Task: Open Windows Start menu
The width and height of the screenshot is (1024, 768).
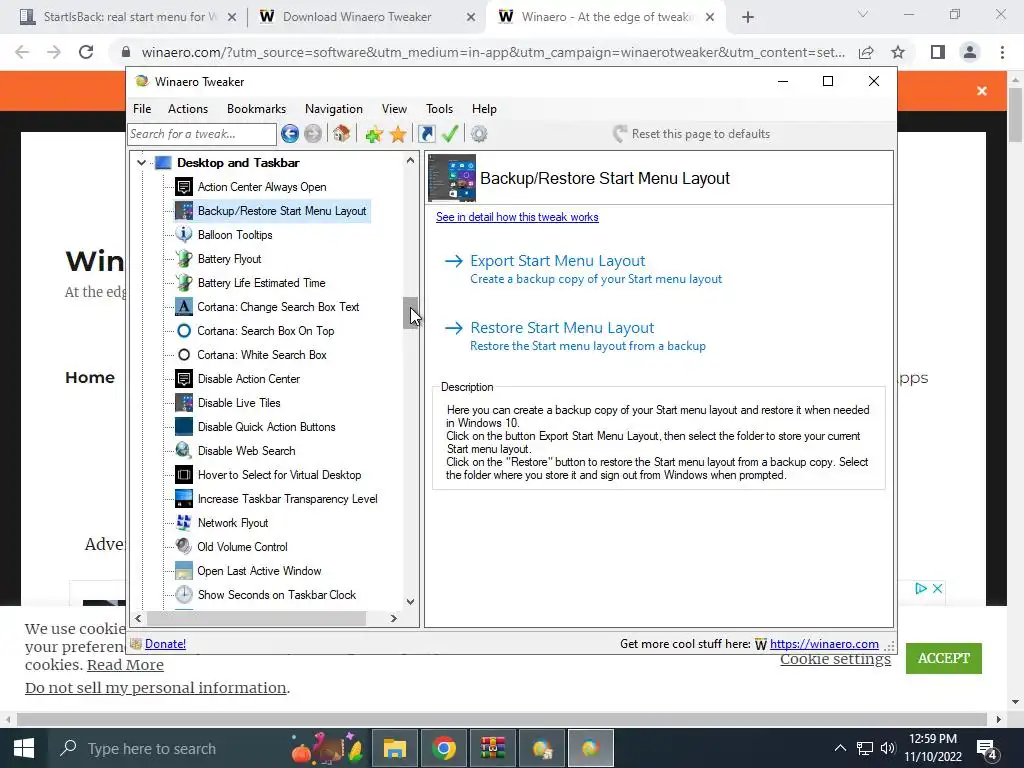Action: pyautogui.click(x=24, y=748)
